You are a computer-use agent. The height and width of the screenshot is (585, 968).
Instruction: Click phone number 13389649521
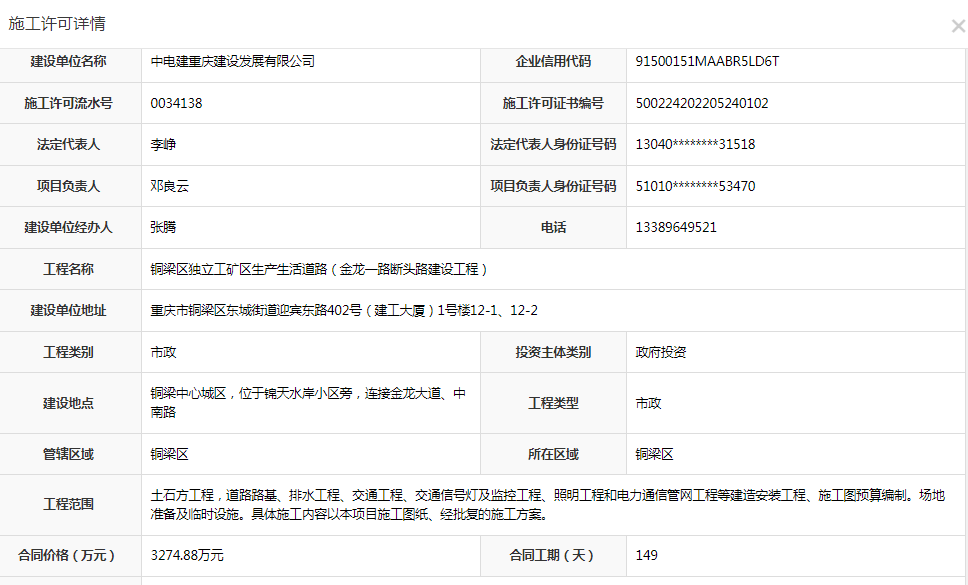pyautogui.click(x=676, y=227)
